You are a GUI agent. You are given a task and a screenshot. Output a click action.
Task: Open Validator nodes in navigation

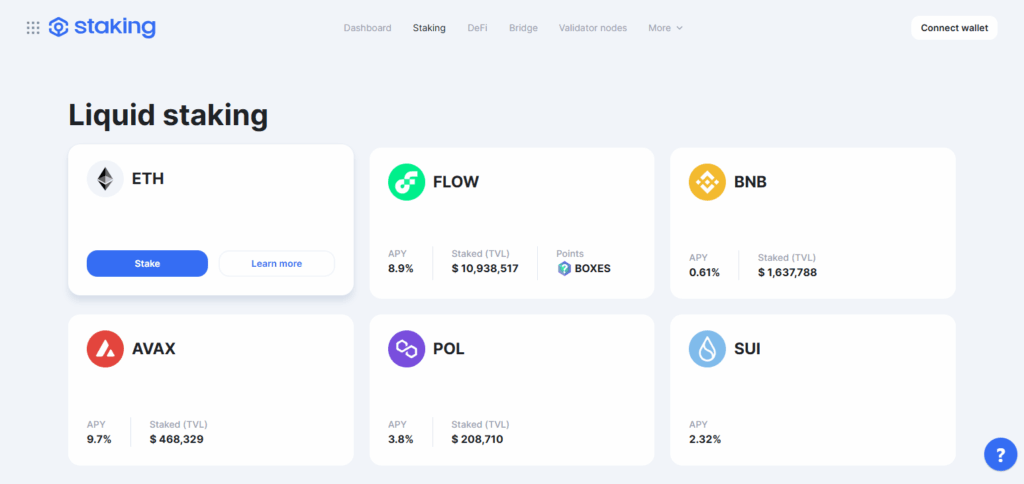point(593,28)
